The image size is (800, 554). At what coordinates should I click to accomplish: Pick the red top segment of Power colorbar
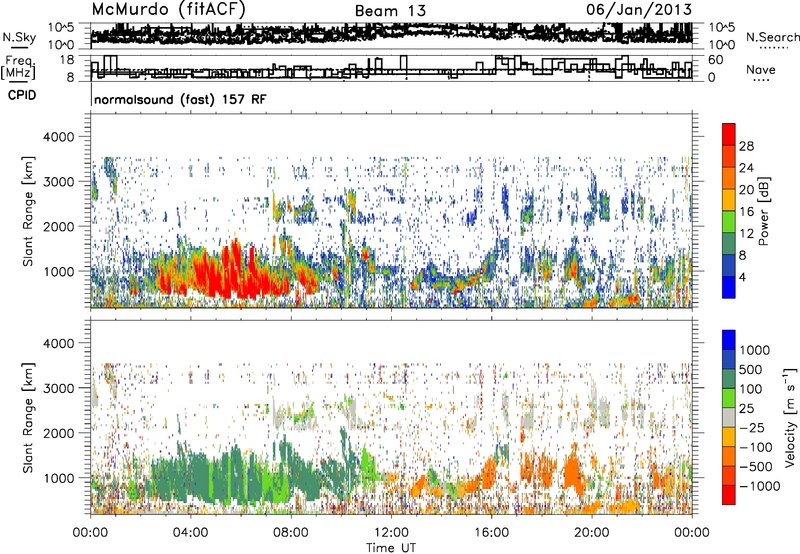pyautogui.click(x=729, y=135)
